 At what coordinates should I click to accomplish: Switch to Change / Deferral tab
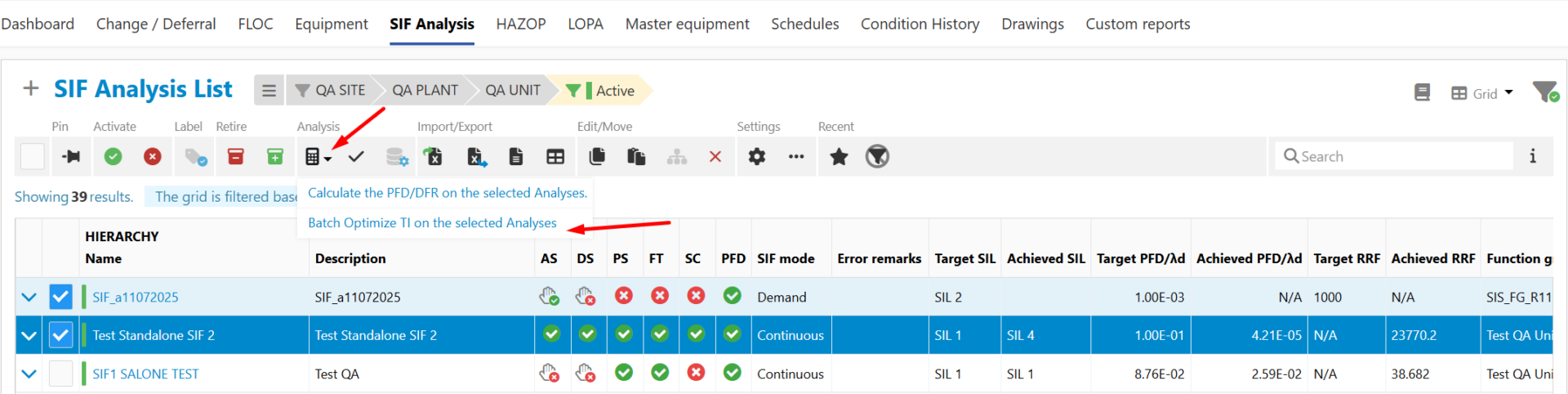156,24
